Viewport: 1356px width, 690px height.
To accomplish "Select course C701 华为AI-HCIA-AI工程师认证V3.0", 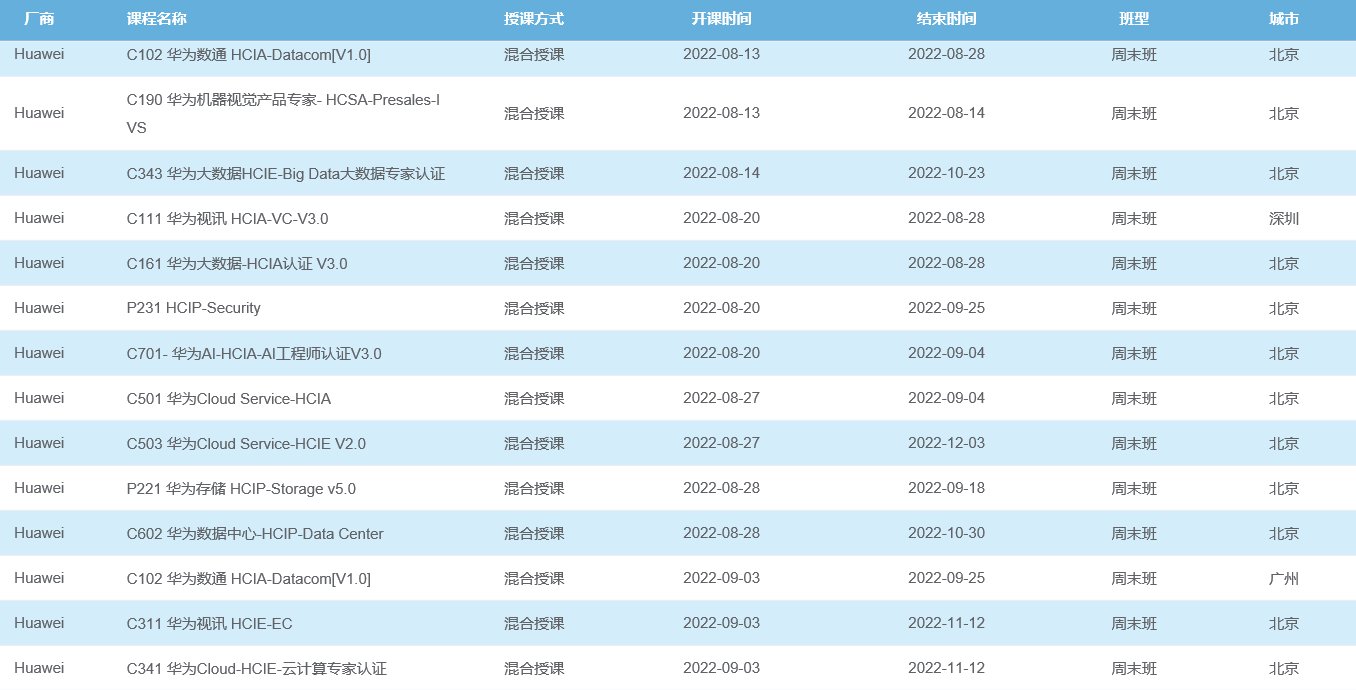I will pos(254,354).
